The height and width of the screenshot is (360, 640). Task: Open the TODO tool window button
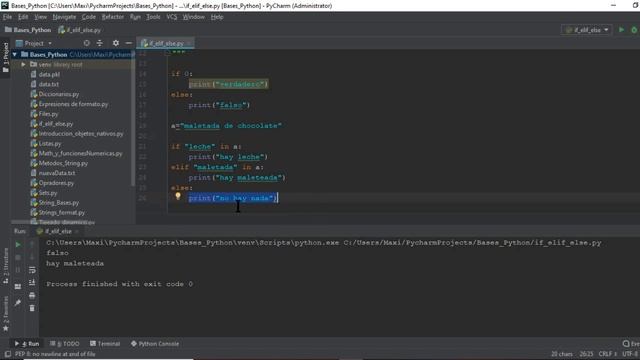(x=64, y=344)
